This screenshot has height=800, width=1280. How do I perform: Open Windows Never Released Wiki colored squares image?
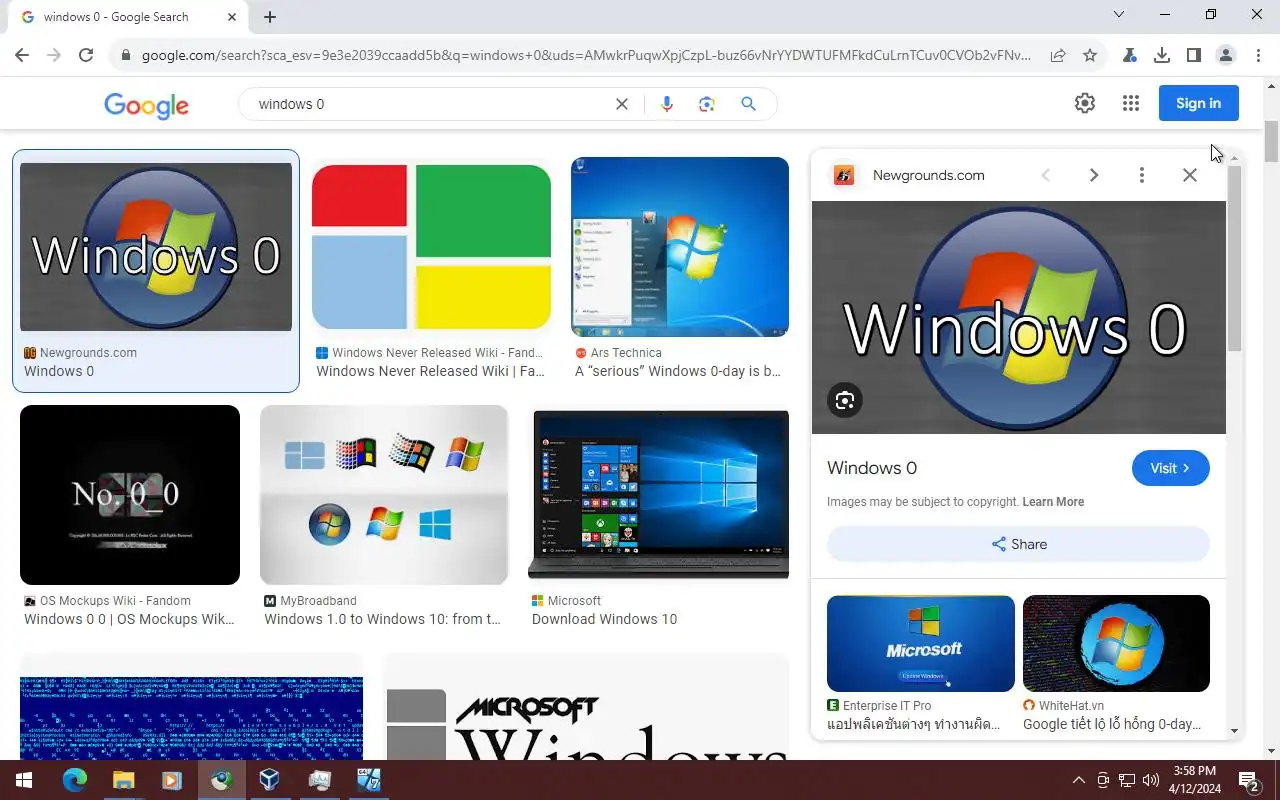[431, 247]
